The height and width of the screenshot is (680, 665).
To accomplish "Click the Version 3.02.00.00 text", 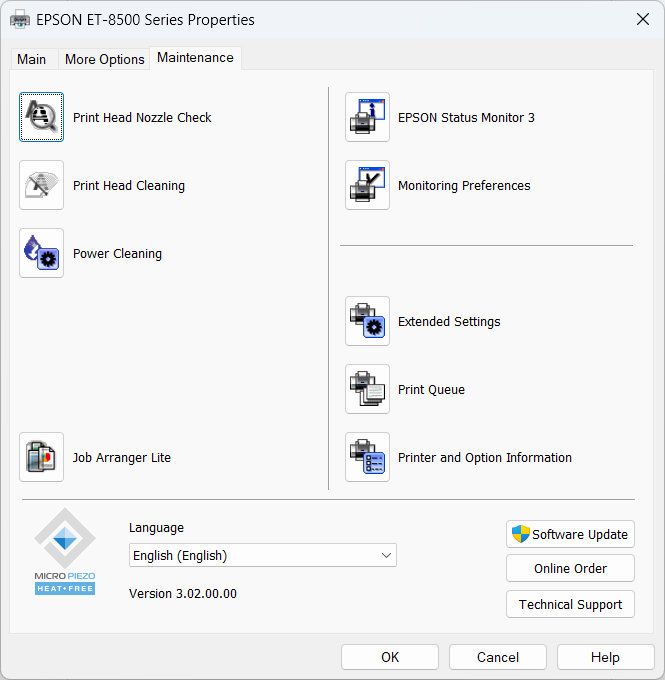I will (x=183, y=594).
